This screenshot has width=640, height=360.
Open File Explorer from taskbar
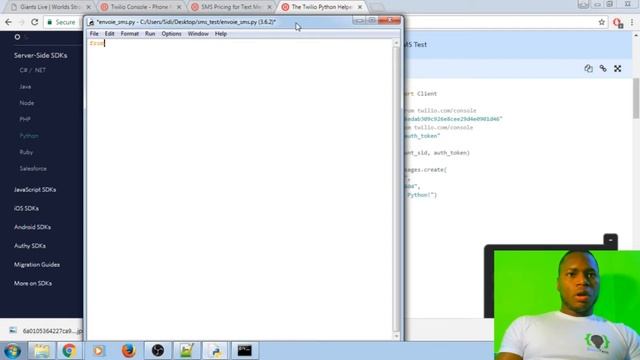(41, 351)
